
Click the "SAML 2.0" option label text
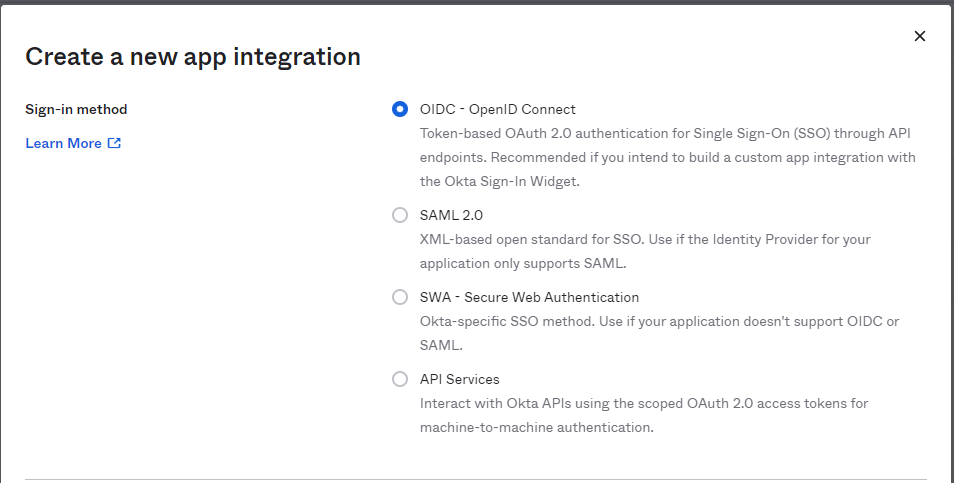pos(451,215)
